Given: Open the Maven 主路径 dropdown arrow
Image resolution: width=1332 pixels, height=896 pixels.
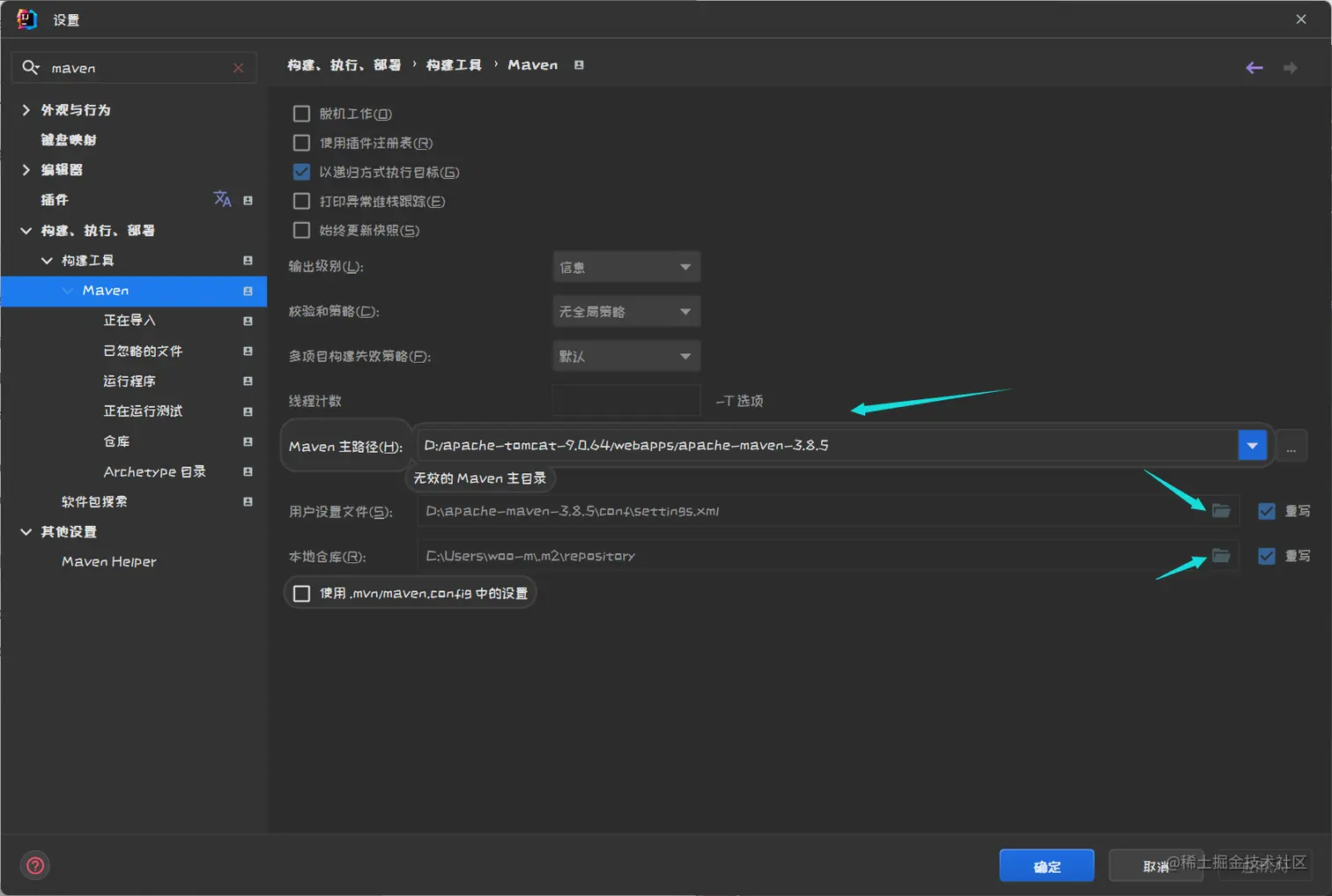Looking at the screenshot, I should tap(1253, 446).
